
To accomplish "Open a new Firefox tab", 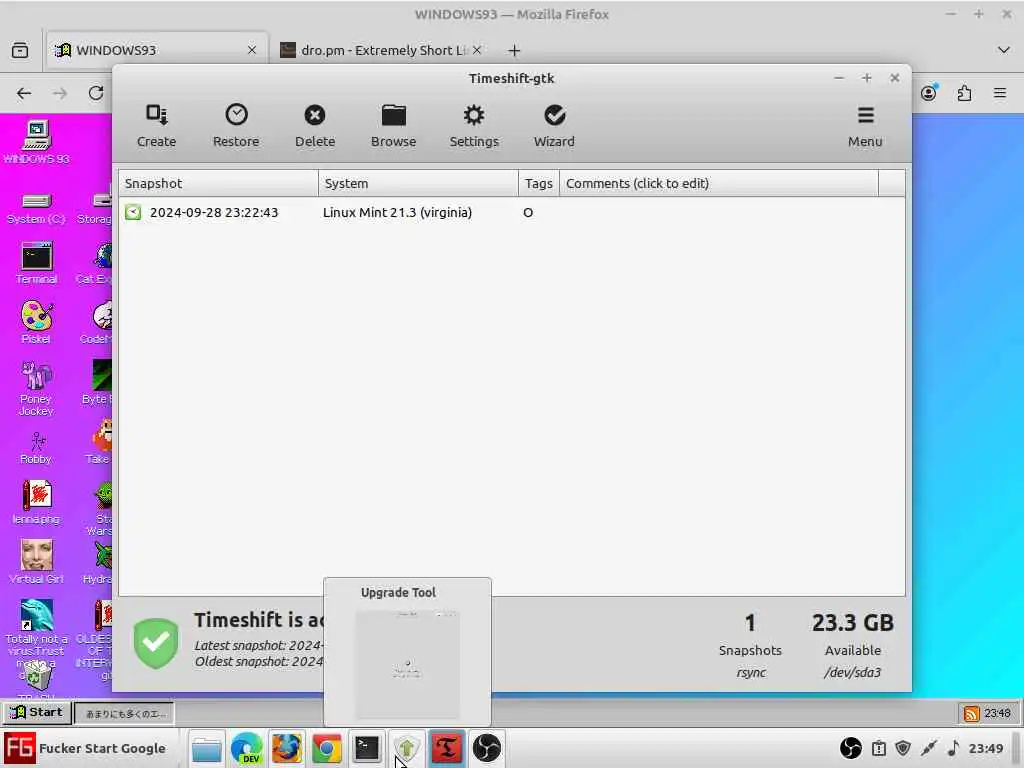I will [x=514, y=50].
